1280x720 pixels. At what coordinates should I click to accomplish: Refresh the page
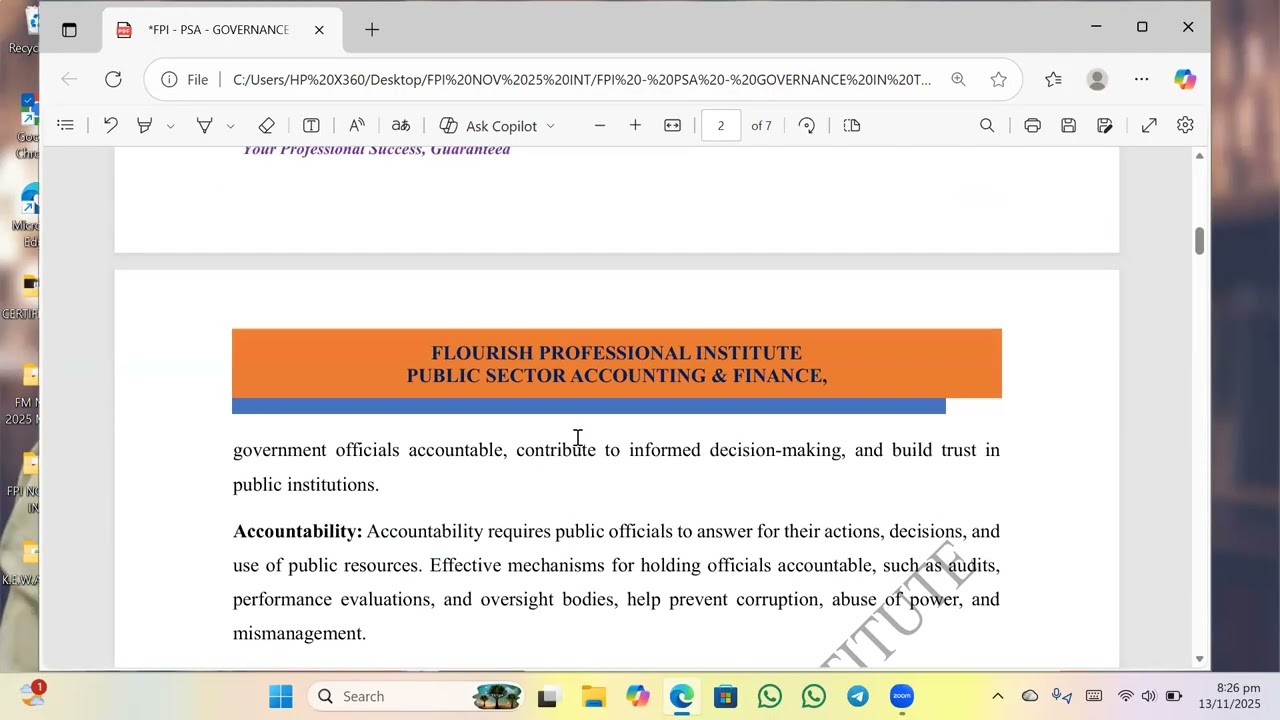click(x=114, y=79)
